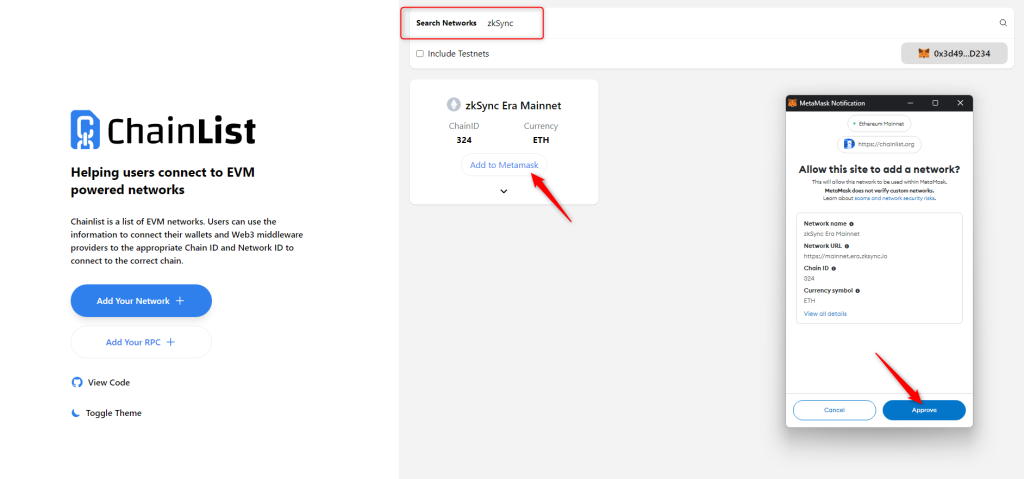The height and width of the screenshot is (479, 1024).
Task: Cancel the MetaMask add network request
Action: (x=834, y=410)
